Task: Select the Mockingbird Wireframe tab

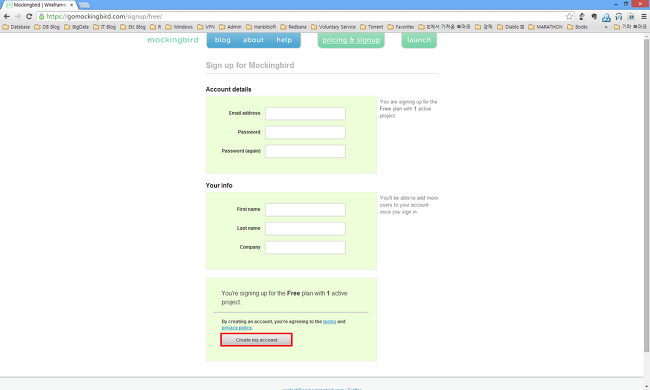Action: point(39,5)
